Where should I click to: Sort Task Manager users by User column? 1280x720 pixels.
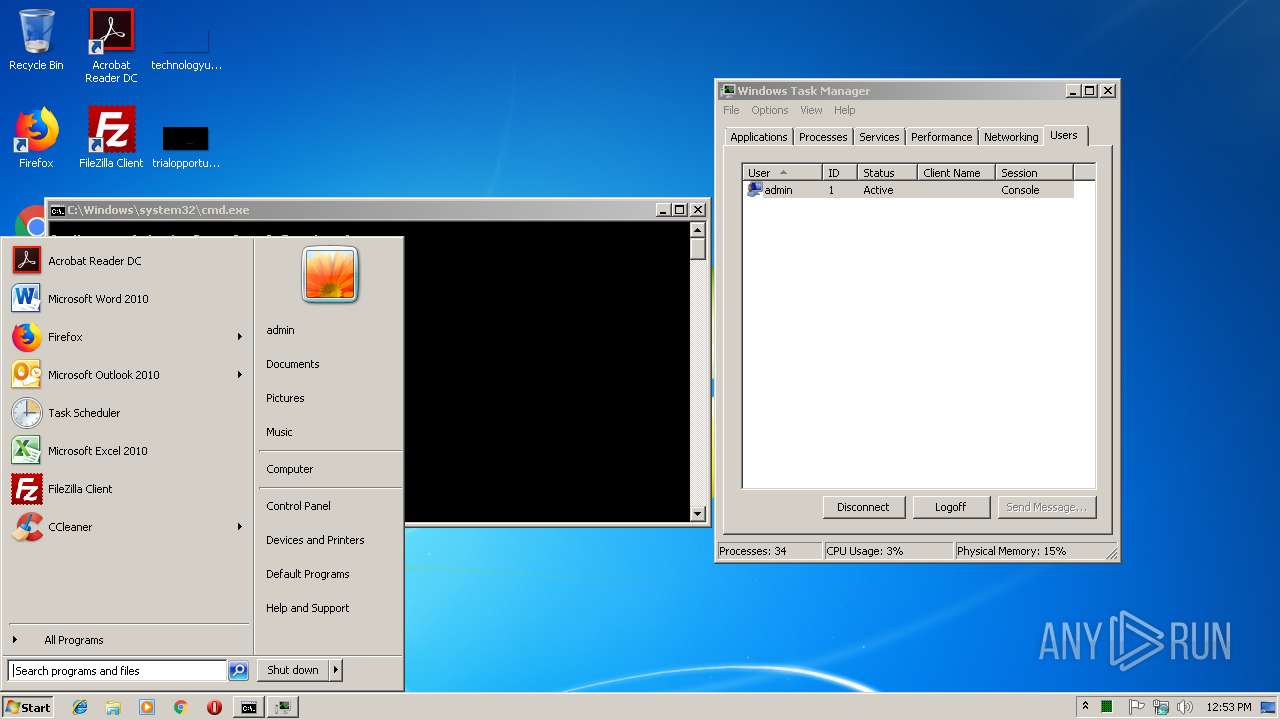point(782,173)
